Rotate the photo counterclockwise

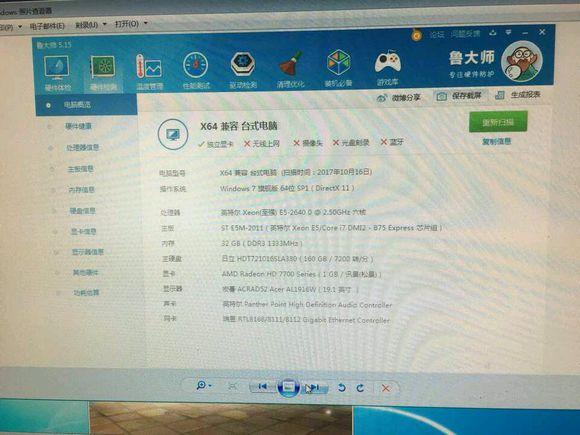tap(342, 388)
